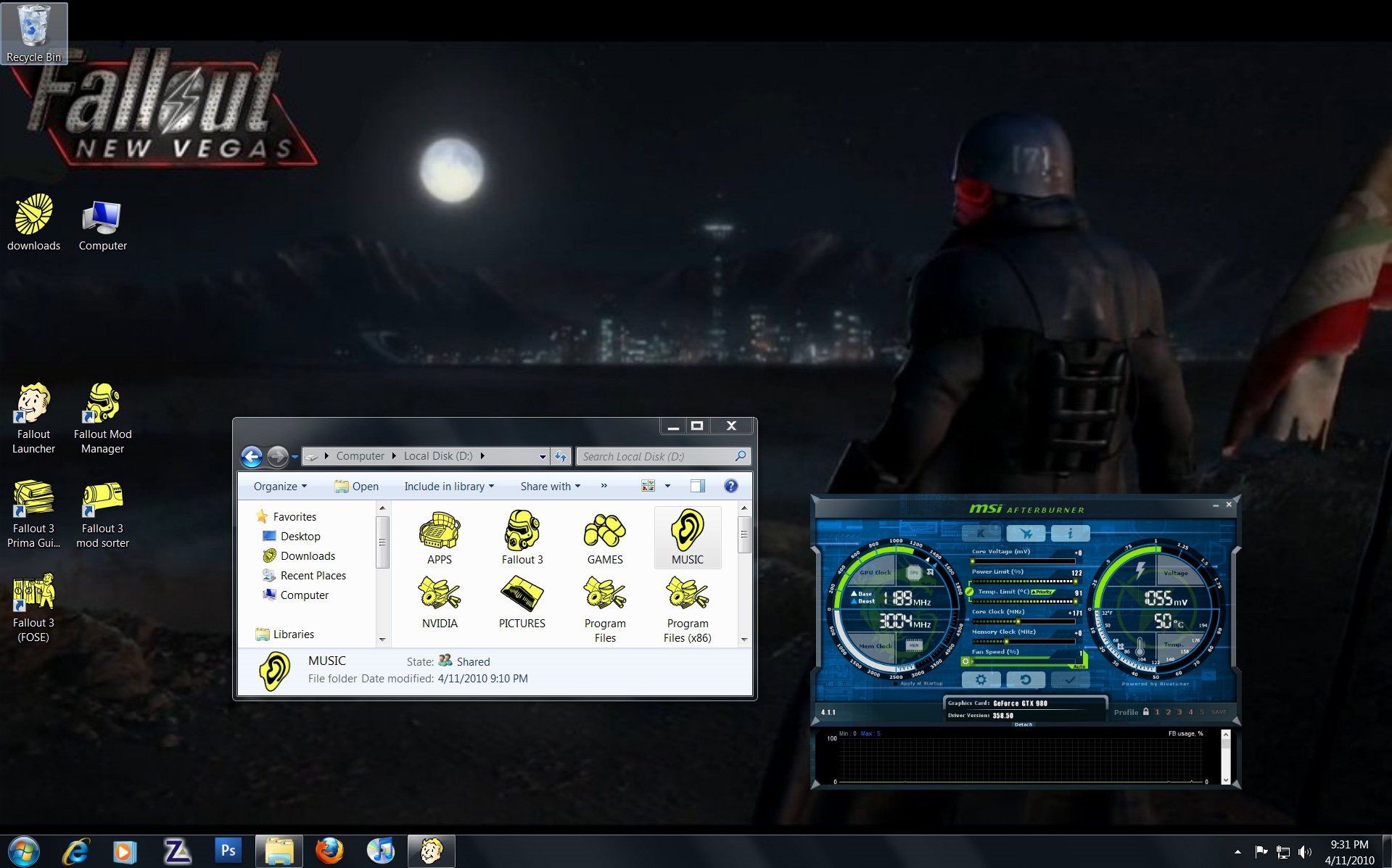Select the Fallout 3 (FOSE) desktop shortcut
The height and width of the screenshot is (868, 1392).
pyautogui.click(x=33, y=608)
